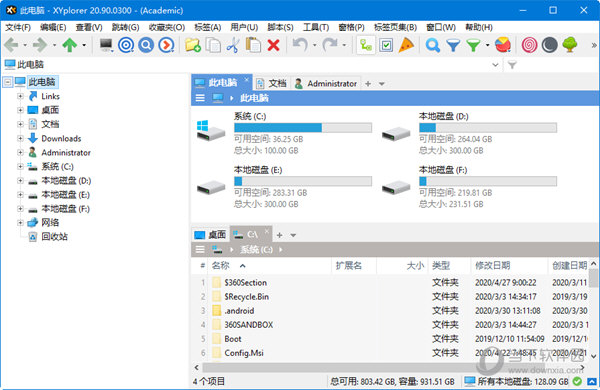Toggle the blue visual filter icon

coord(453,45)
